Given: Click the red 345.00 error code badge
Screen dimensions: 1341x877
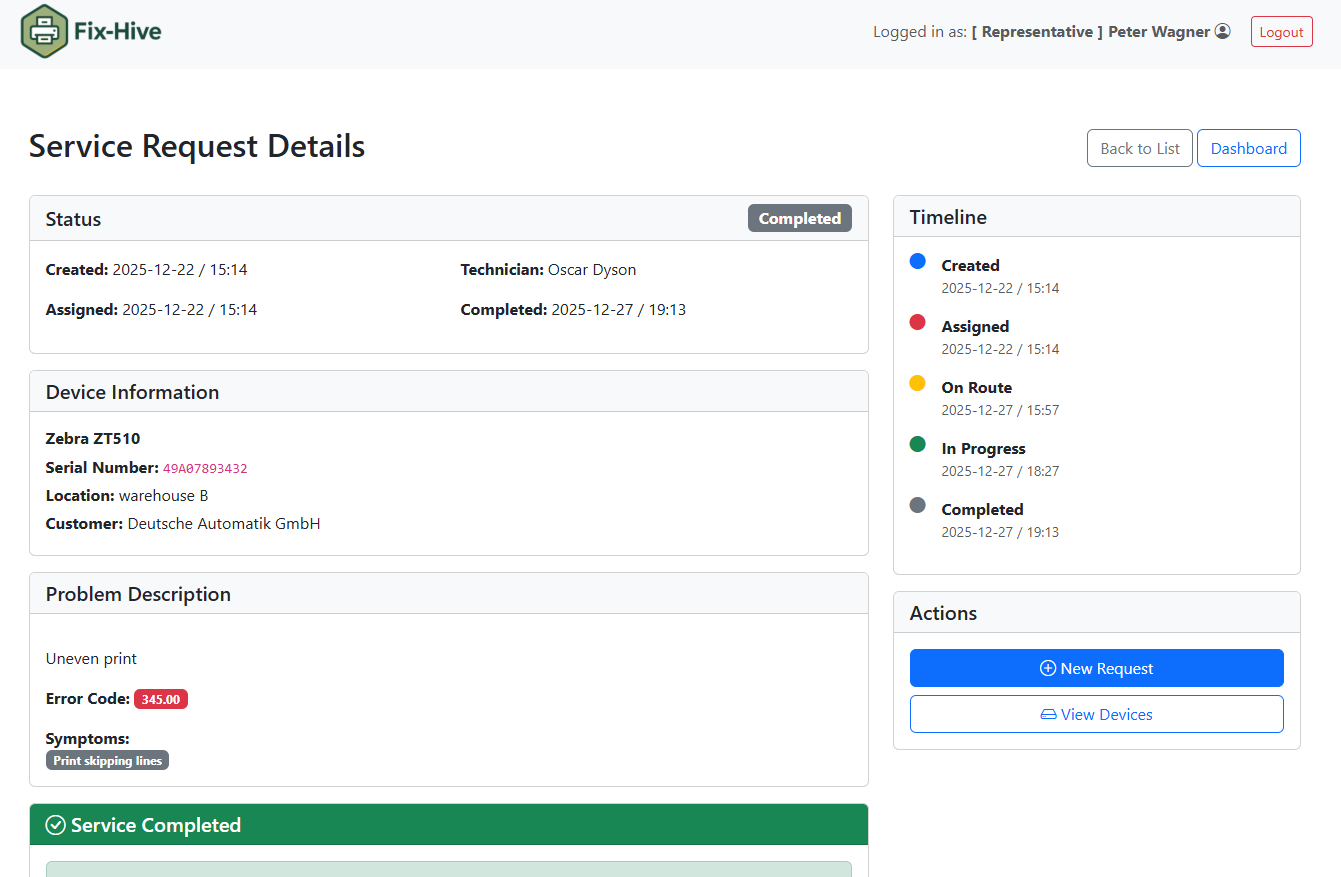Looking at the screenshot, I should [160, 699].
